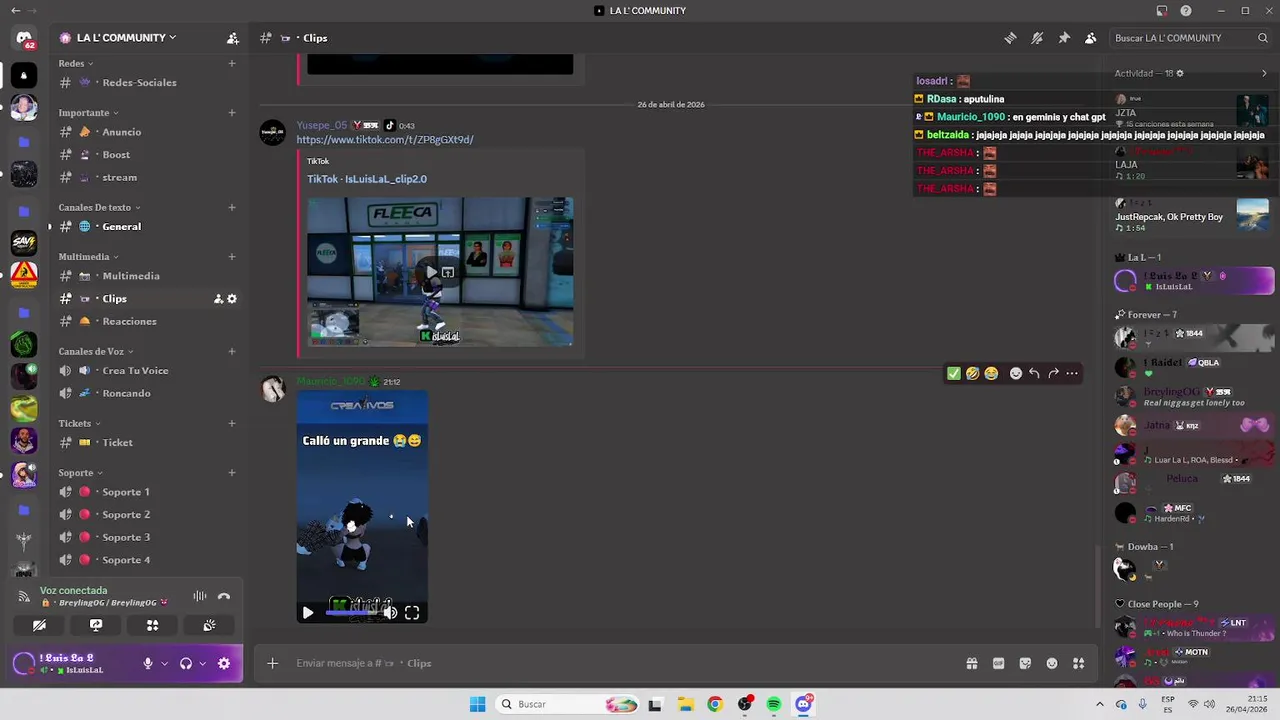Open soundboard button in voice panel
Image resolution: width=1280 pixels, height=720 pixels.
pos(209,625)
